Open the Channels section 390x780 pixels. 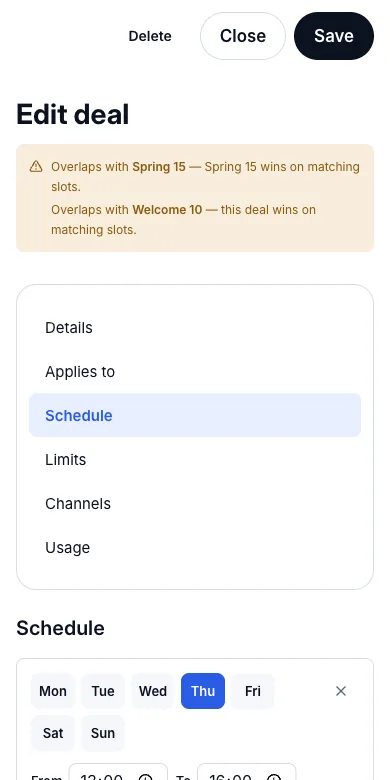(195, 503)
